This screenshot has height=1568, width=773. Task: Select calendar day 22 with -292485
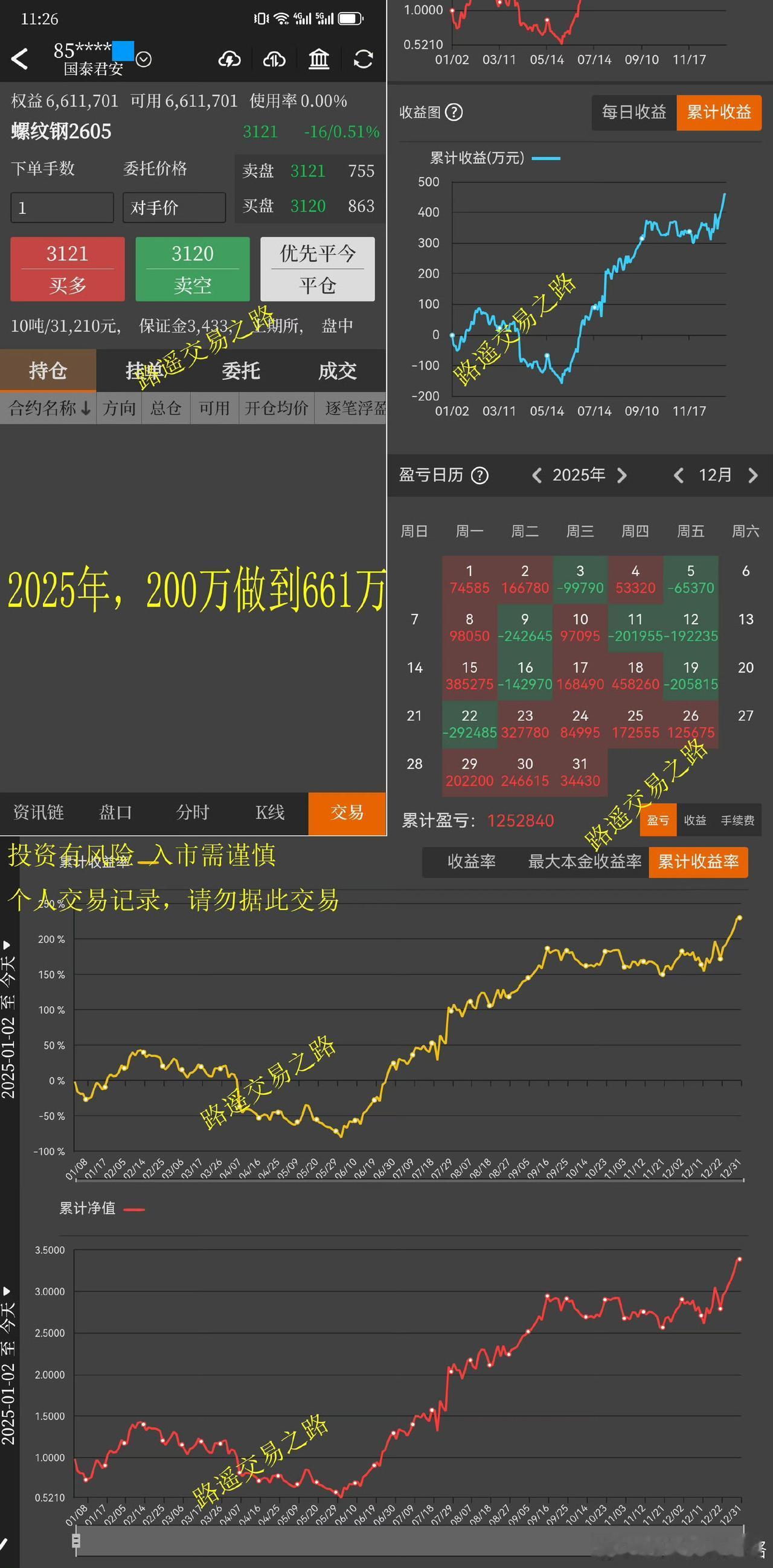click(x=469, y=724)
